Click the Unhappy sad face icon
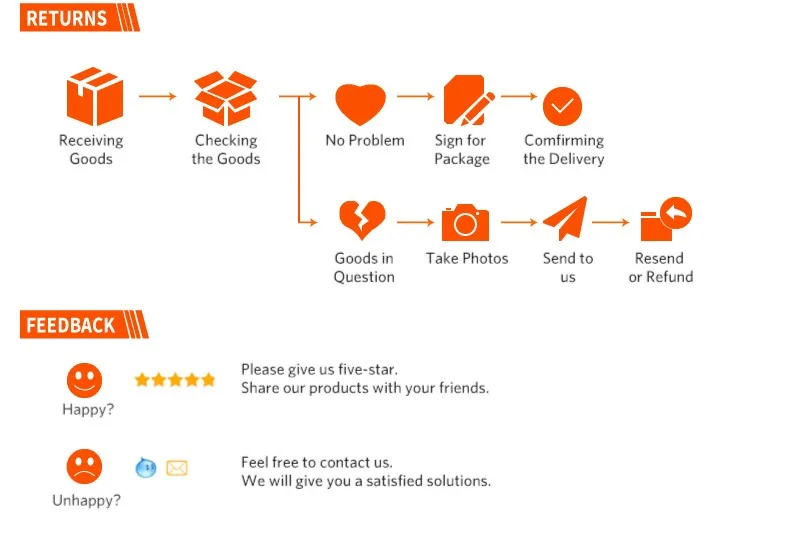The image size is (790, 536). (84, 466)
